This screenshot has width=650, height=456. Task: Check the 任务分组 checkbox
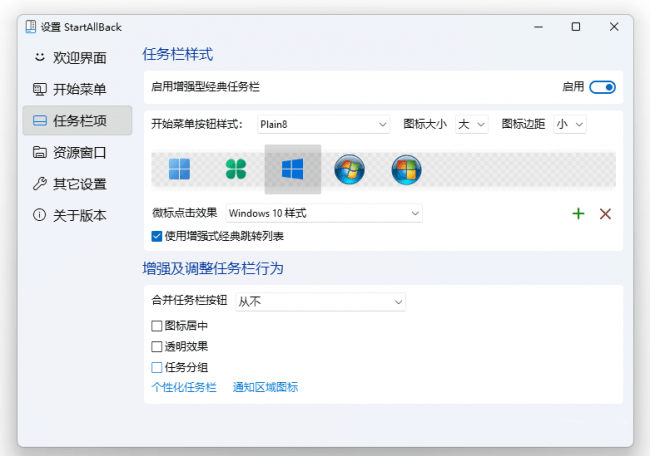tap(157, 367)
